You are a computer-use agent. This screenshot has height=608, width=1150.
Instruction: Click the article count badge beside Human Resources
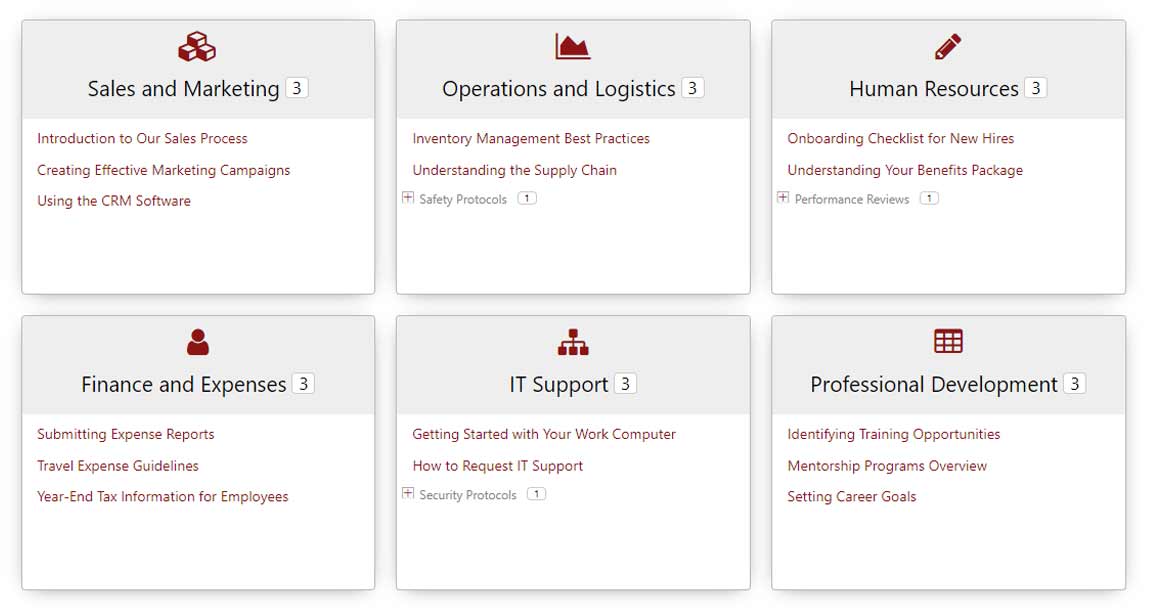[1036, 88]
